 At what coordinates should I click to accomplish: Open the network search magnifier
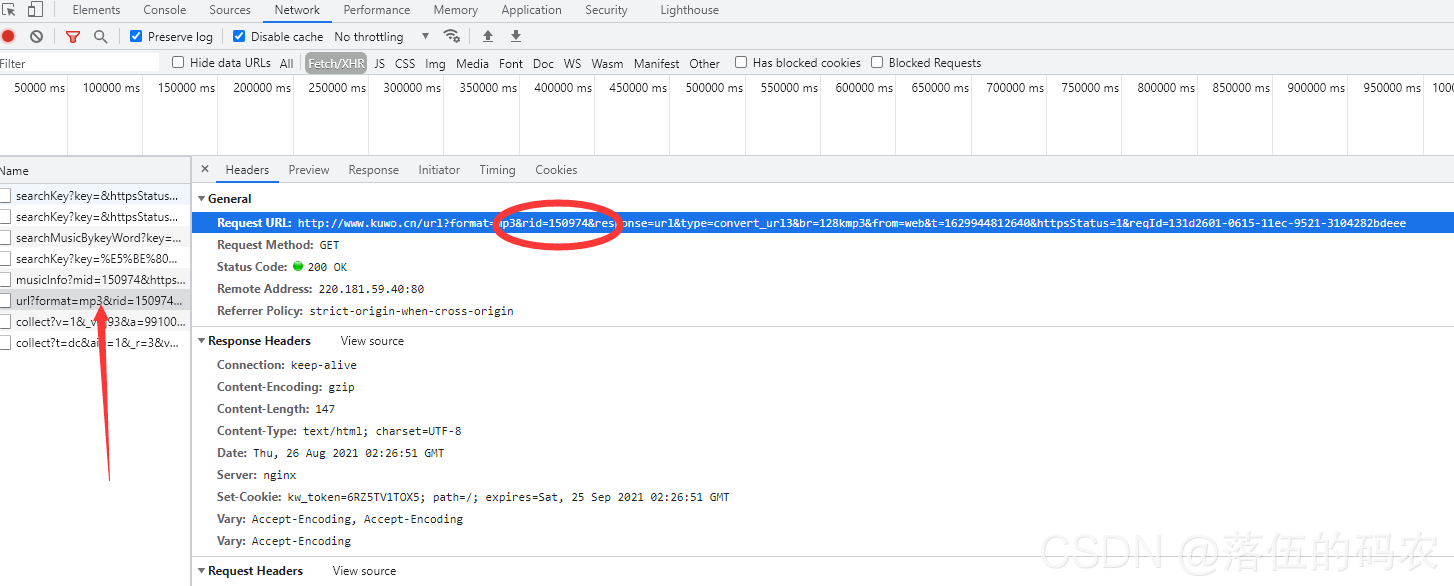click(100, 37)
